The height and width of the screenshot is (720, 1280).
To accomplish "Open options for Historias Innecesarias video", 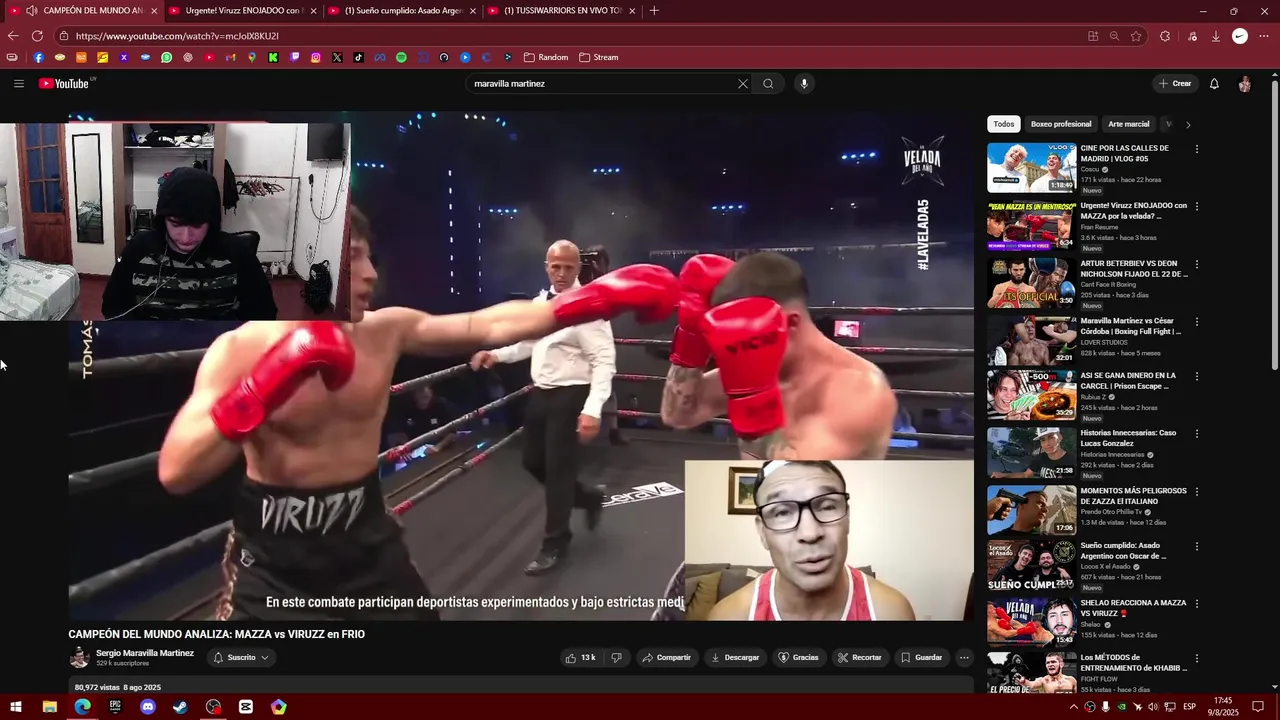I will (1197, 434).
